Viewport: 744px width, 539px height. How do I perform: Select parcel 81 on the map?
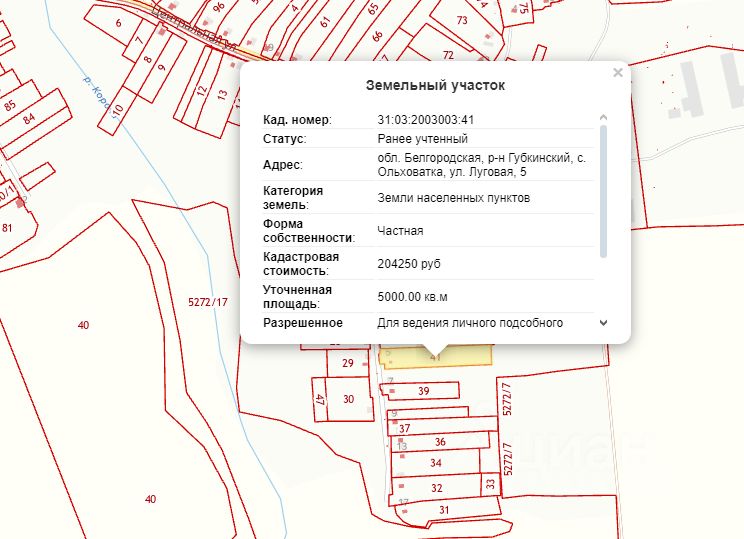tap(7, 228)
